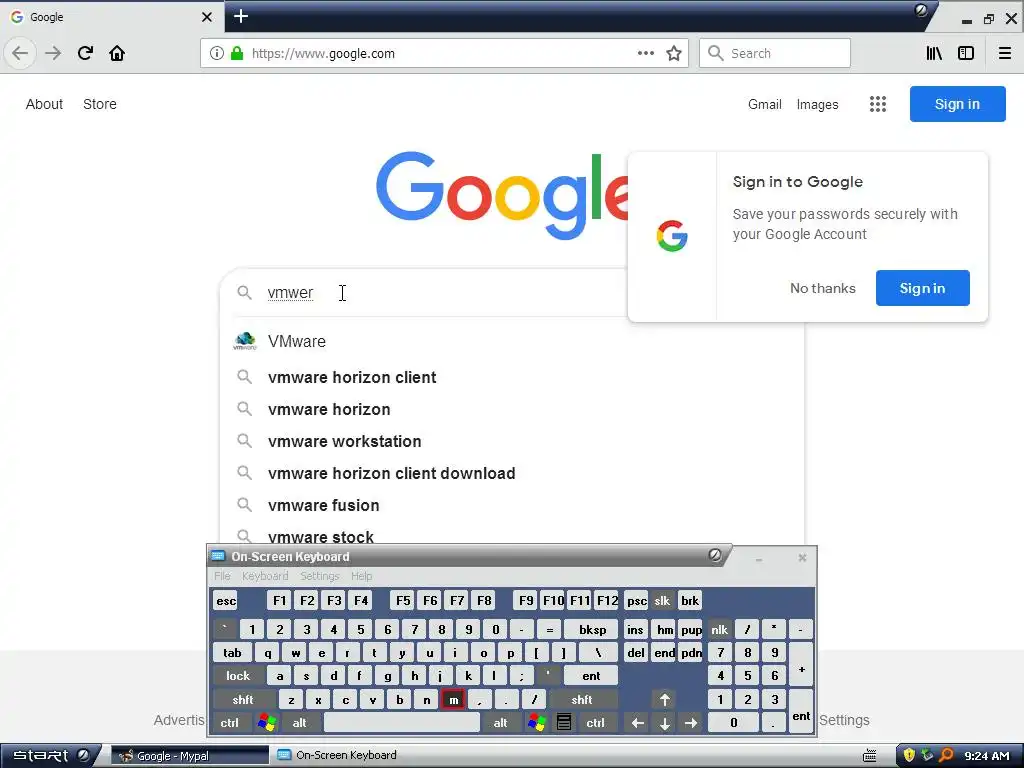Click the orange search icon in system tray

(946, 756)
